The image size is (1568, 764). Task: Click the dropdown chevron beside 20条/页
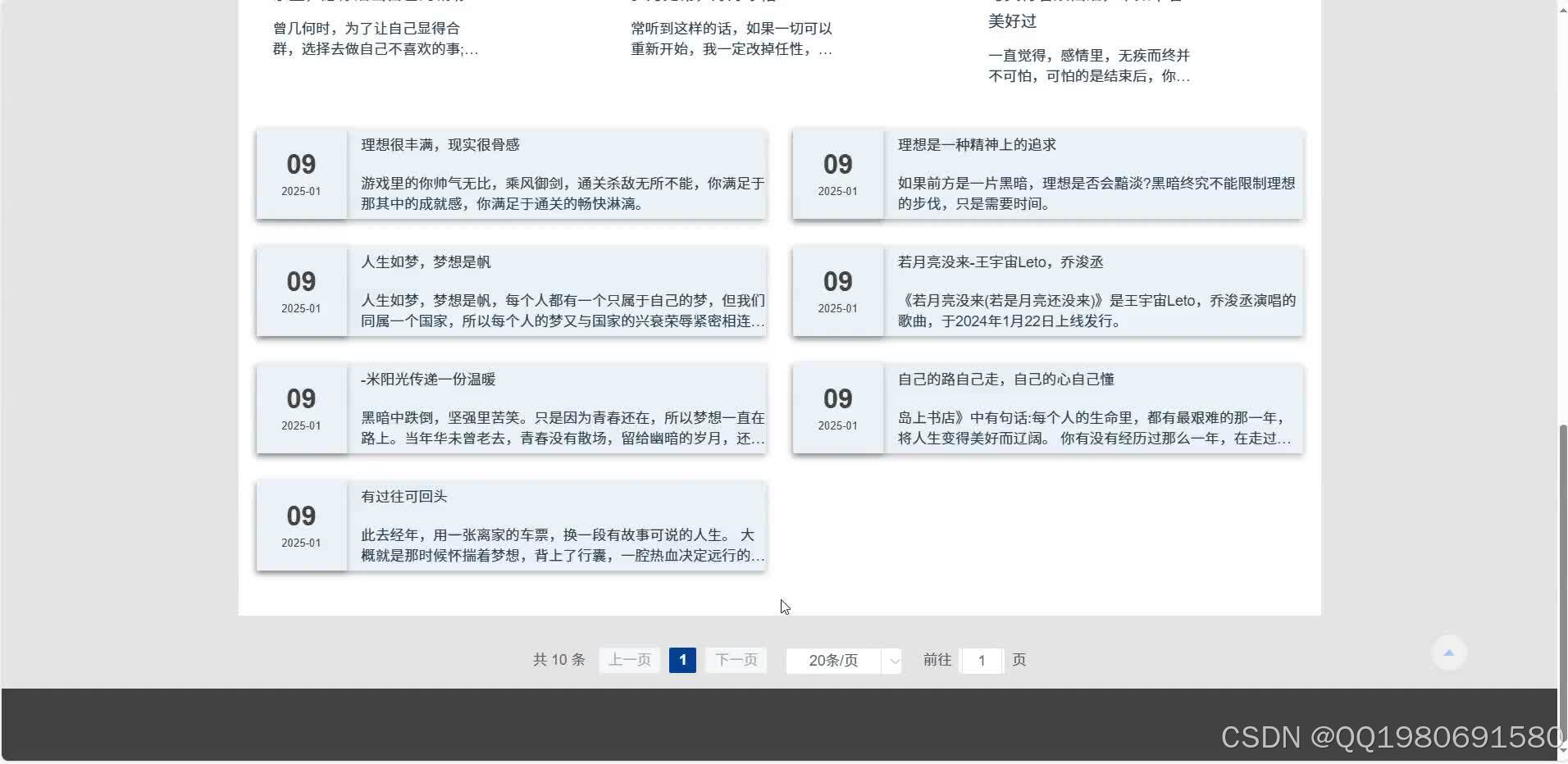[x=892, y=661]
